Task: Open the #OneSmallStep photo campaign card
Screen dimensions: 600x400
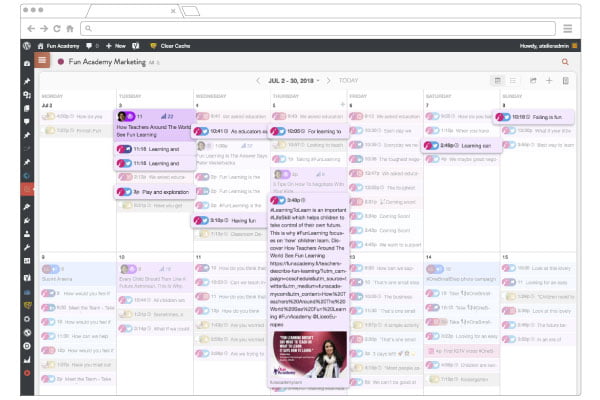Action: point(462,273)
